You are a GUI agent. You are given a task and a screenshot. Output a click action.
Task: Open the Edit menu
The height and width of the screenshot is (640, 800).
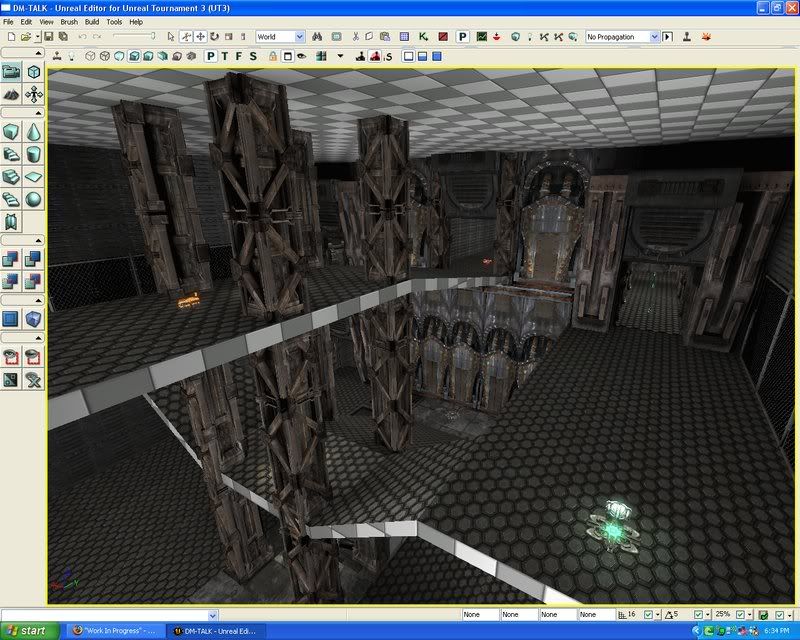(26, 22)
